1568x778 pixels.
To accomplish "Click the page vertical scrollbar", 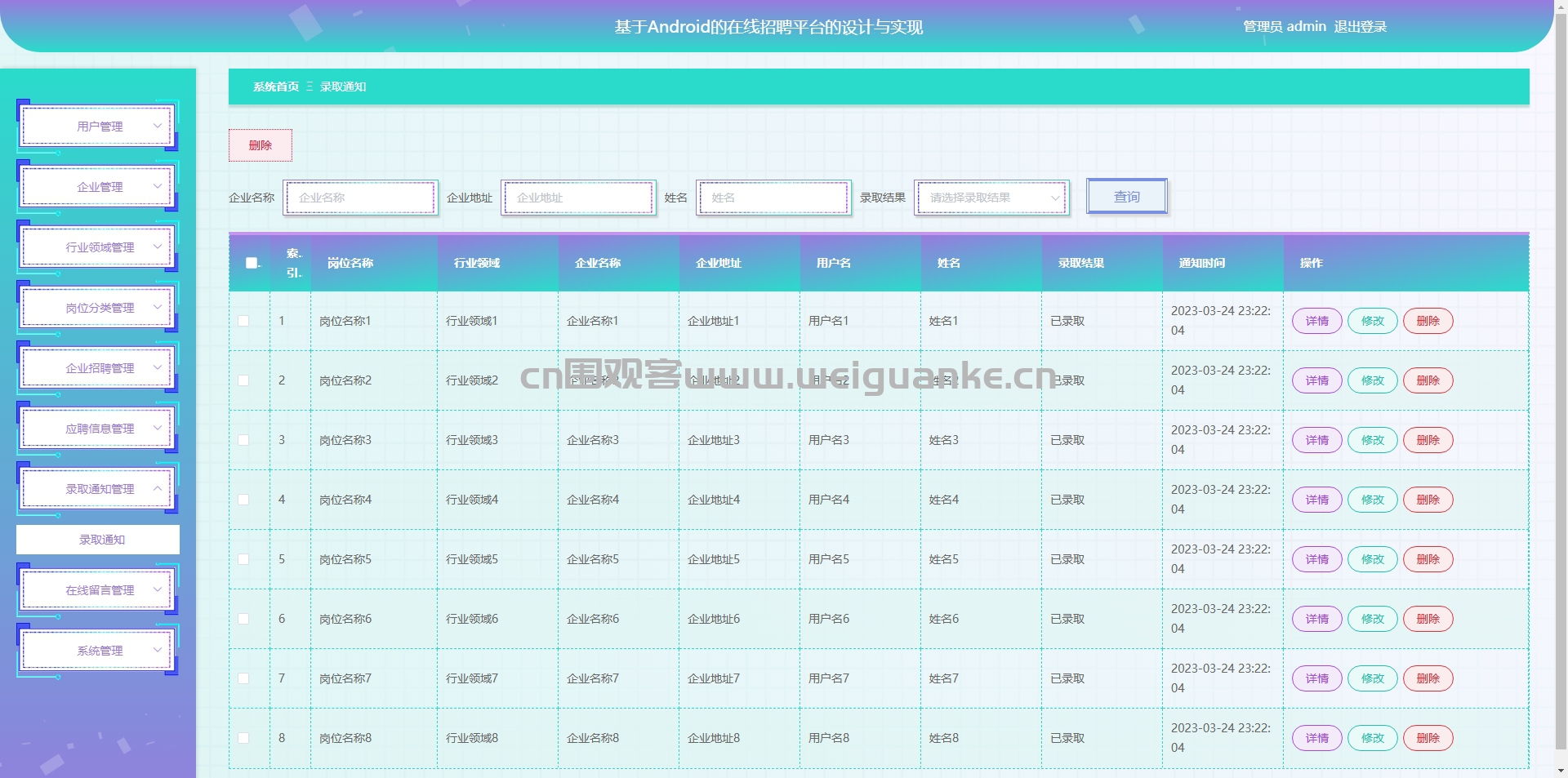I will [1561, 384].
